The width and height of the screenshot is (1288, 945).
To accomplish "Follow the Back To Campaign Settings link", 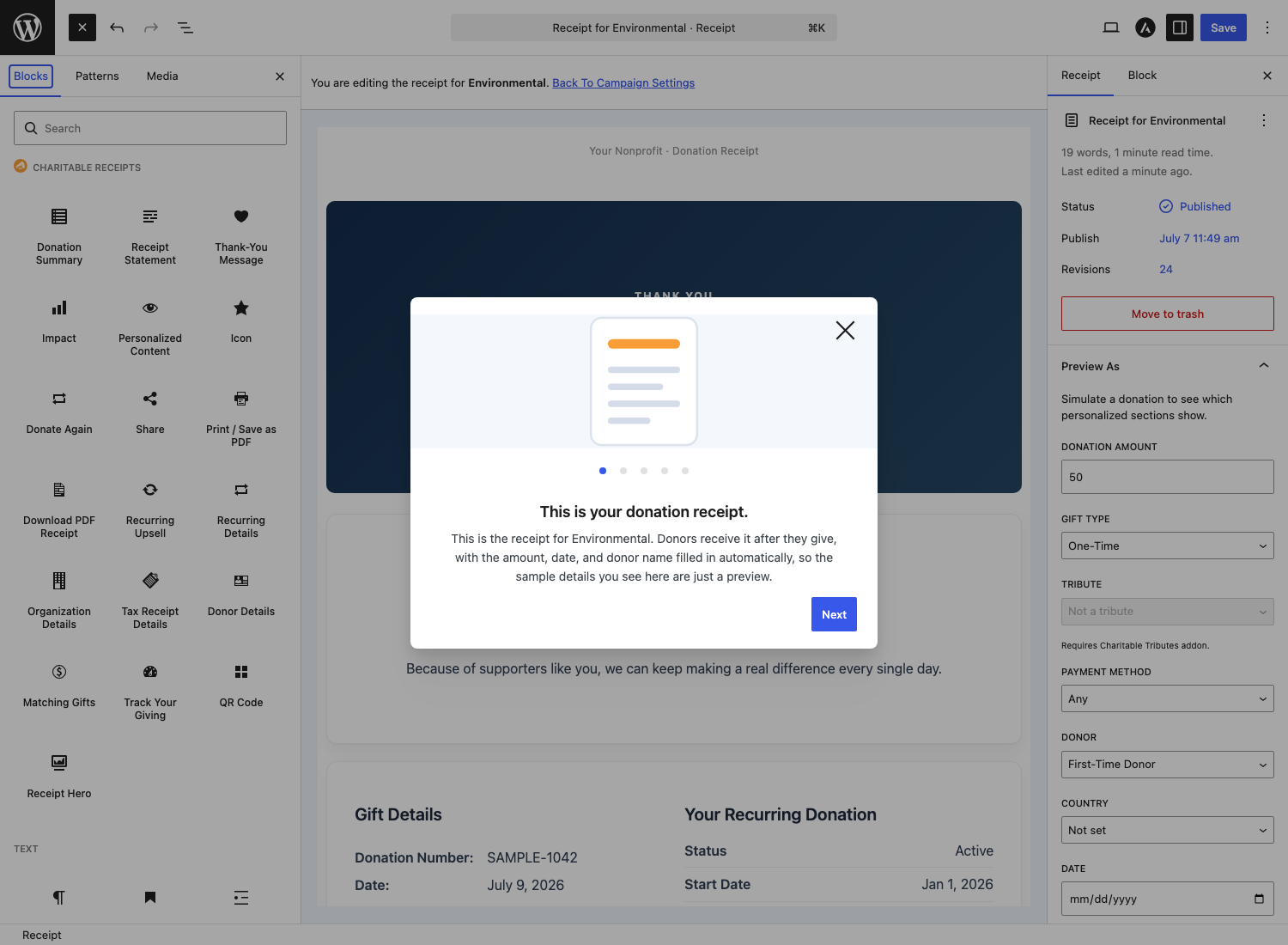I will [x=623, y=83].
